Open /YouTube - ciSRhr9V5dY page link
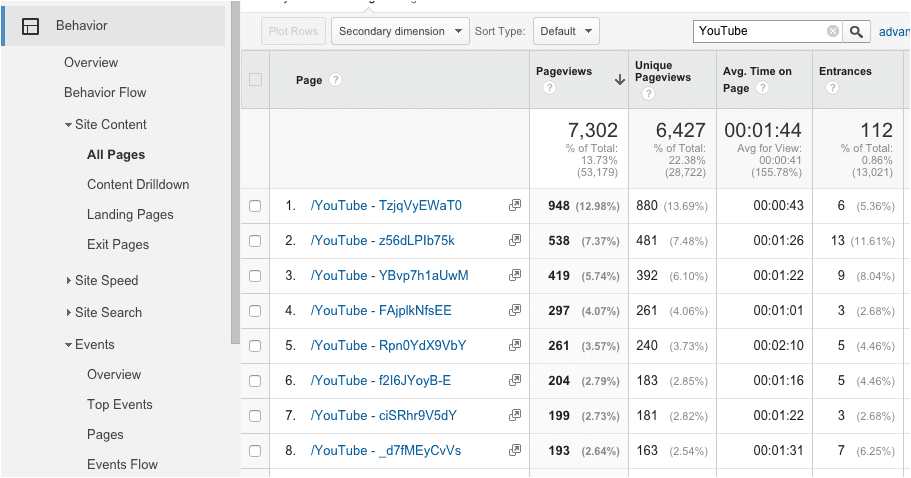 click(383, 416)
